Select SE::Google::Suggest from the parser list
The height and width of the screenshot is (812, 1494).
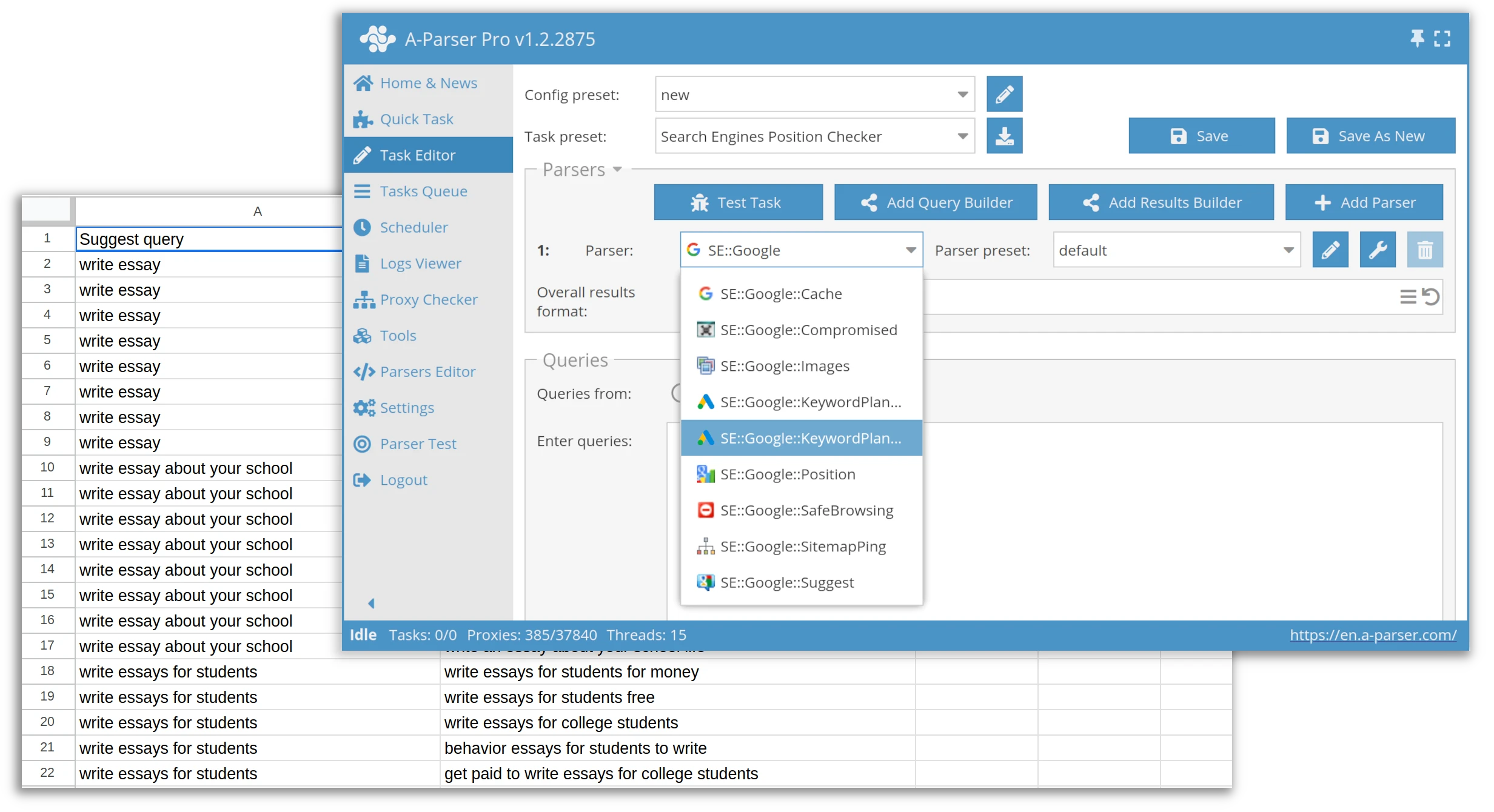786,582
